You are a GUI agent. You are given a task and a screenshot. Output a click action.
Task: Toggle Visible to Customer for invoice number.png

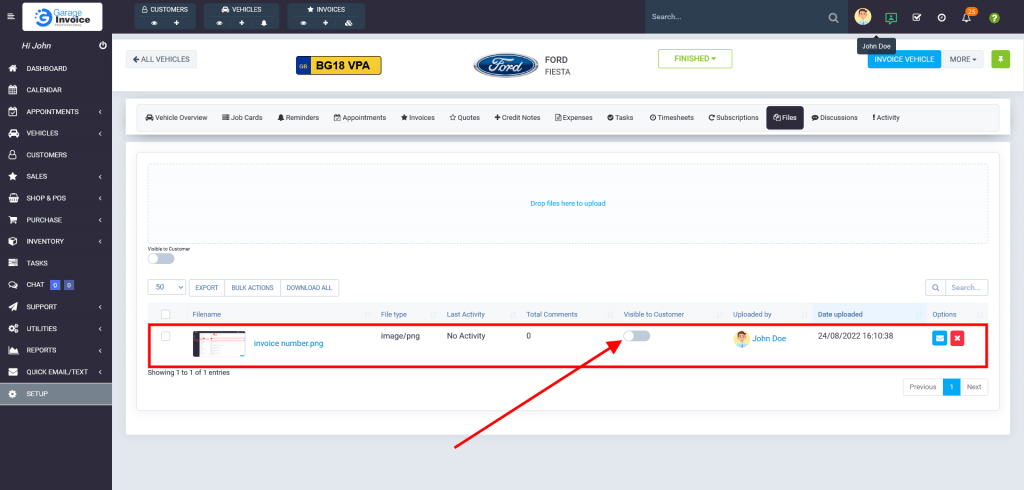coord(636,336)
